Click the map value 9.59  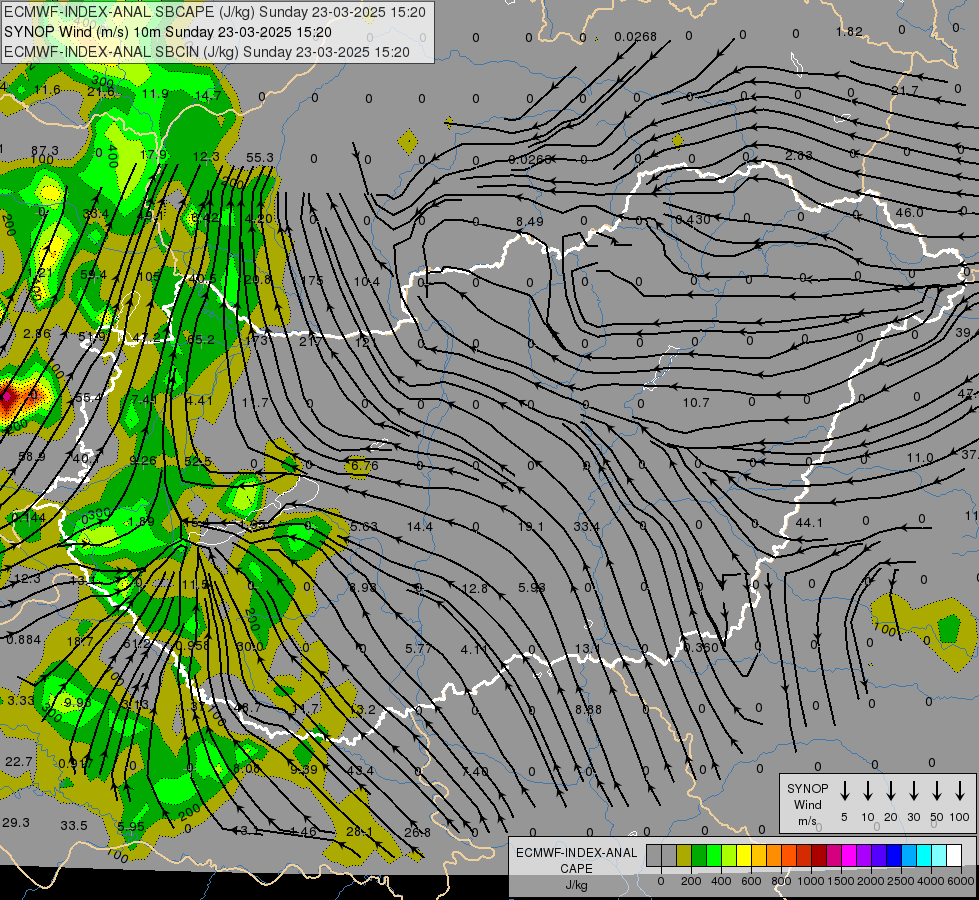[303, 769]
